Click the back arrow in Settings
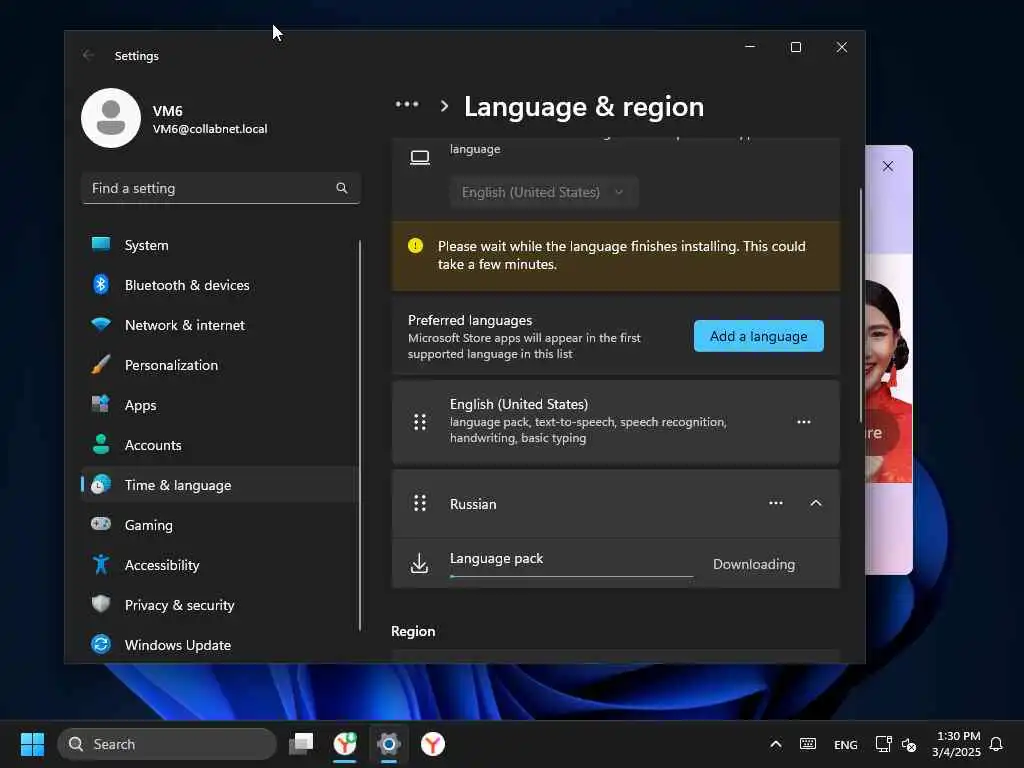This screenshot has width=1024, height=768. point(88,56)
